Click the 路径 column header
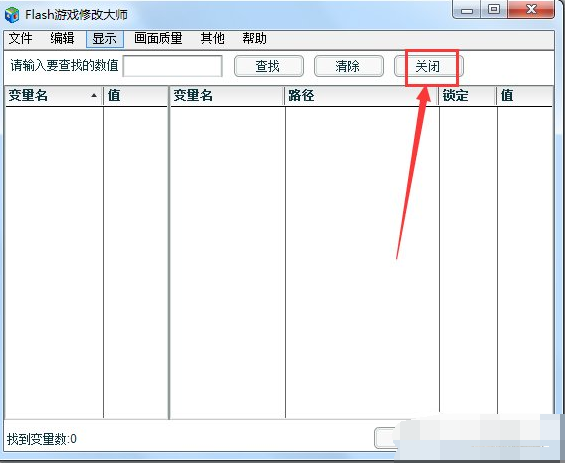The image size is (565, 463). pyautogui.click(x=362, y=96)
